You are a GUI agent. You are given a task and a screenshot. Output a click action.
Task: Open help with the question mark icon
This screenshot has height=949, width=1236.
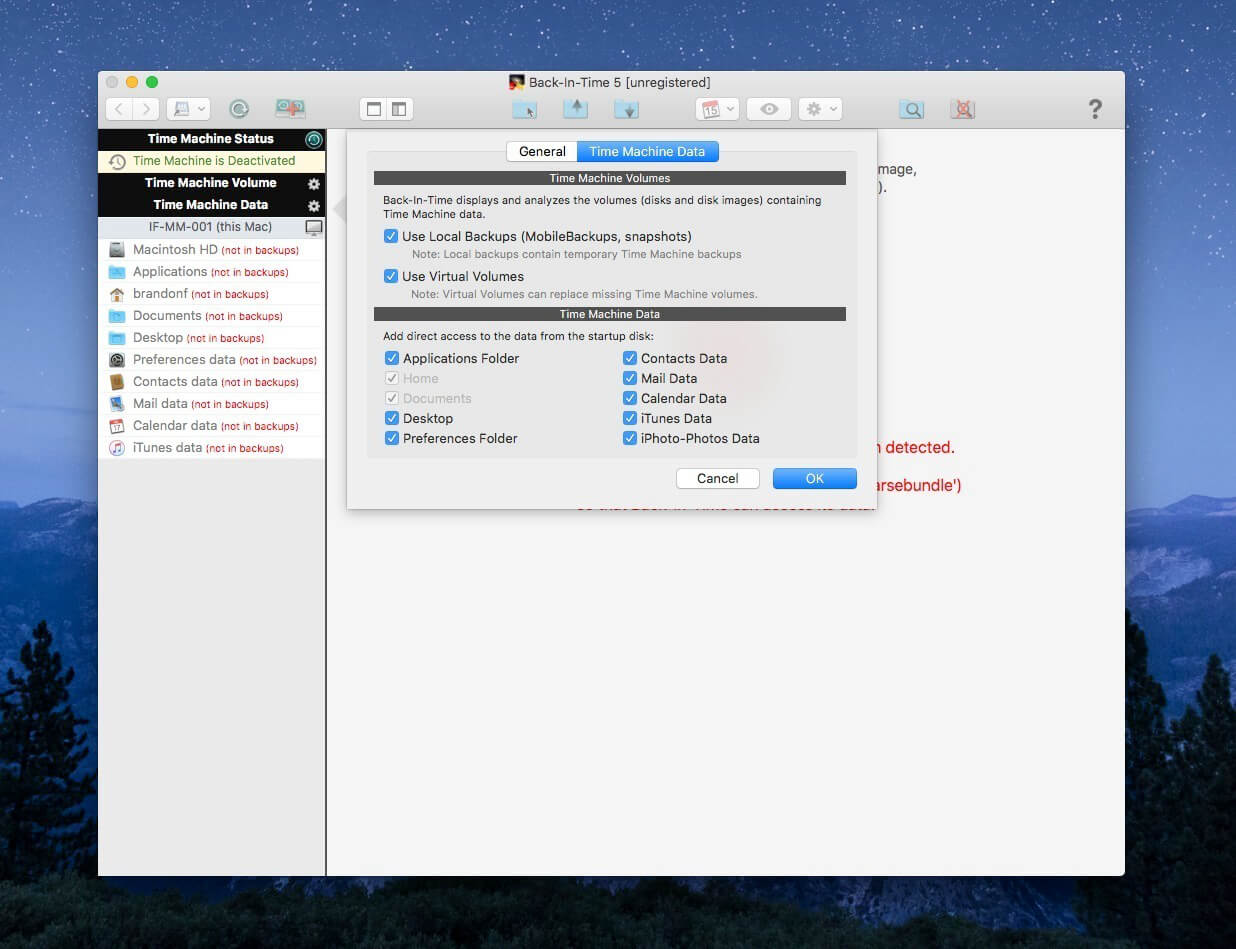(x=1095, y=109)
